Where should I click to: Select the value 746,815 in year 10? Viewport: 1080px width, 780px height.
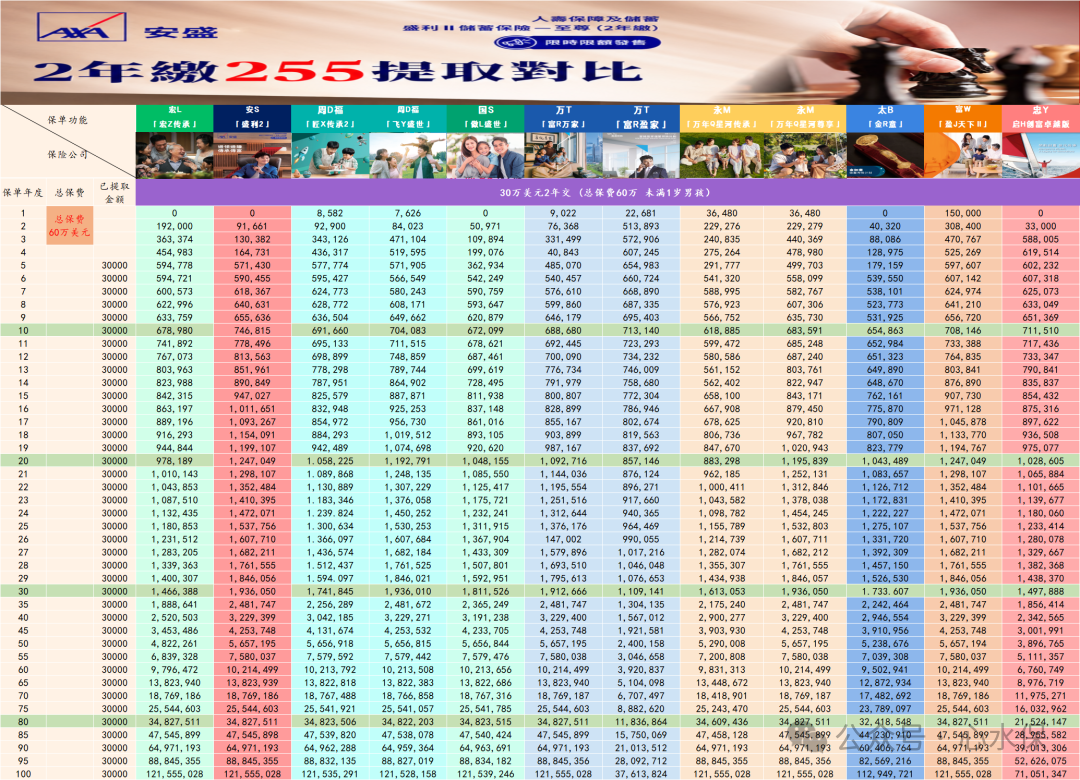pos(252,331)
